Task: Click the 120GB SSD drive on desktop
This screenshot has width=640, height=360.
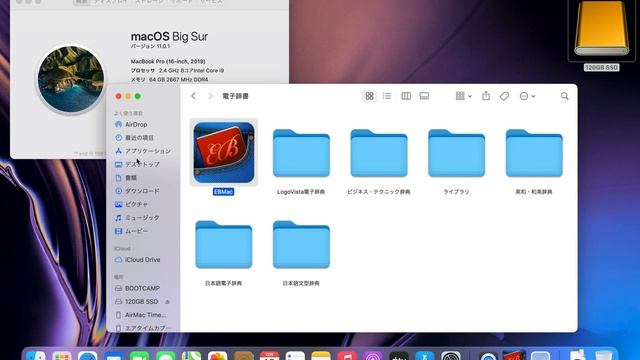Action: (x=601, y=29)
